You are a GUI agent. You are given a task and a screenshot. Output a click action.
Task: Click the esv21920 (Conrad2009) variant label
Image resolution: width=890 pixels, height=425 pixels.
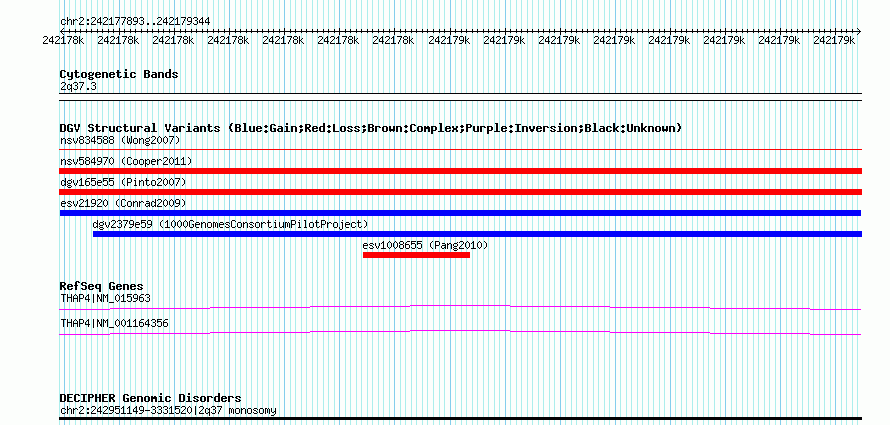[x=123, y=203]
